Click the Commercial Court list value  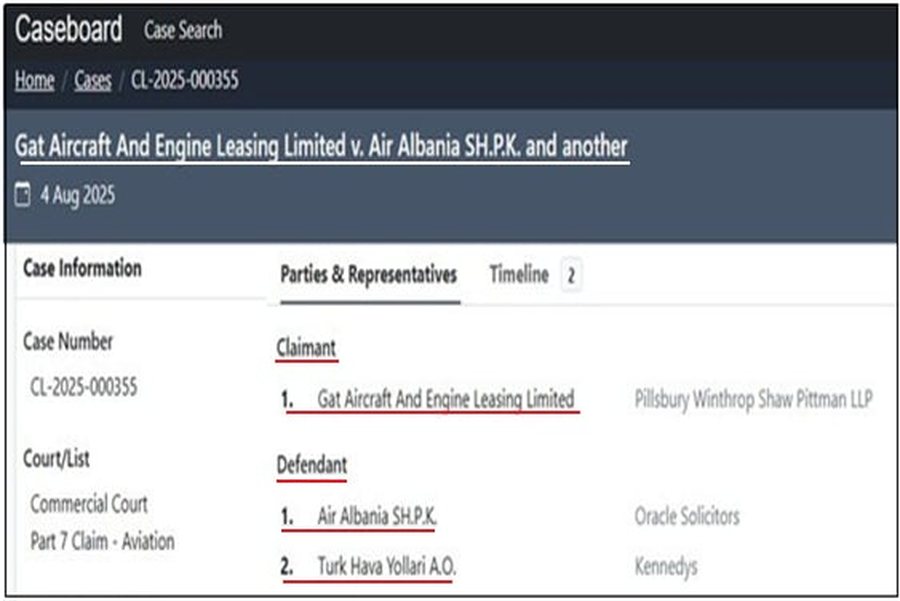coord(89,504)
